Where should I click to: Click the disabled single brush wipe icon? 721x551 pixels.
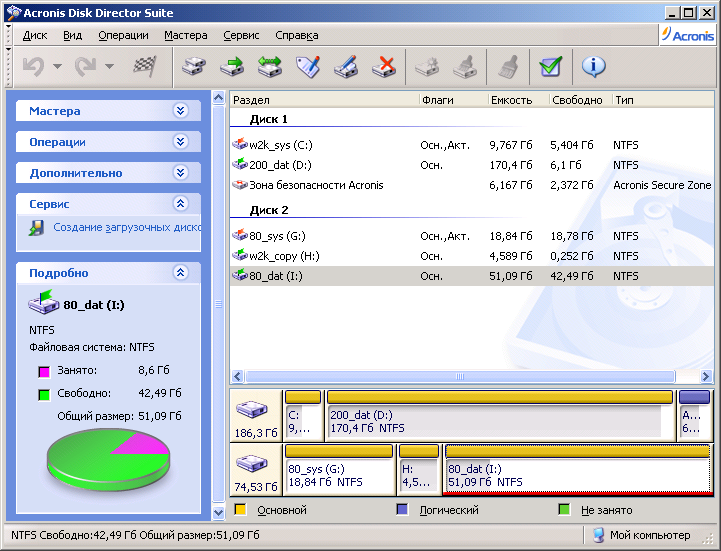509,67
